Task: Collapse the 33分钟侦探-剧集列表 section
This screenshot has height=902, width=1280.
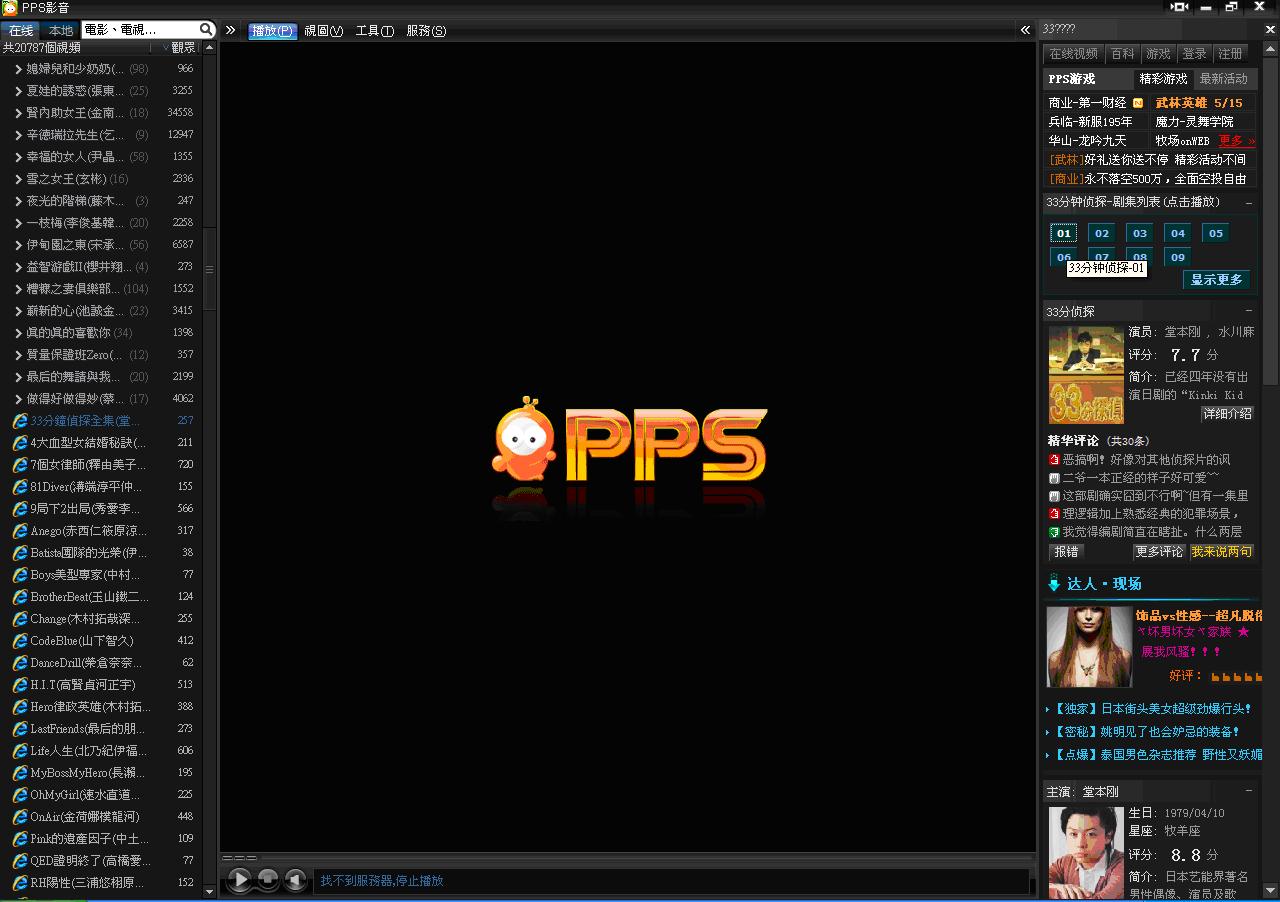Action: click(1248, 202)
